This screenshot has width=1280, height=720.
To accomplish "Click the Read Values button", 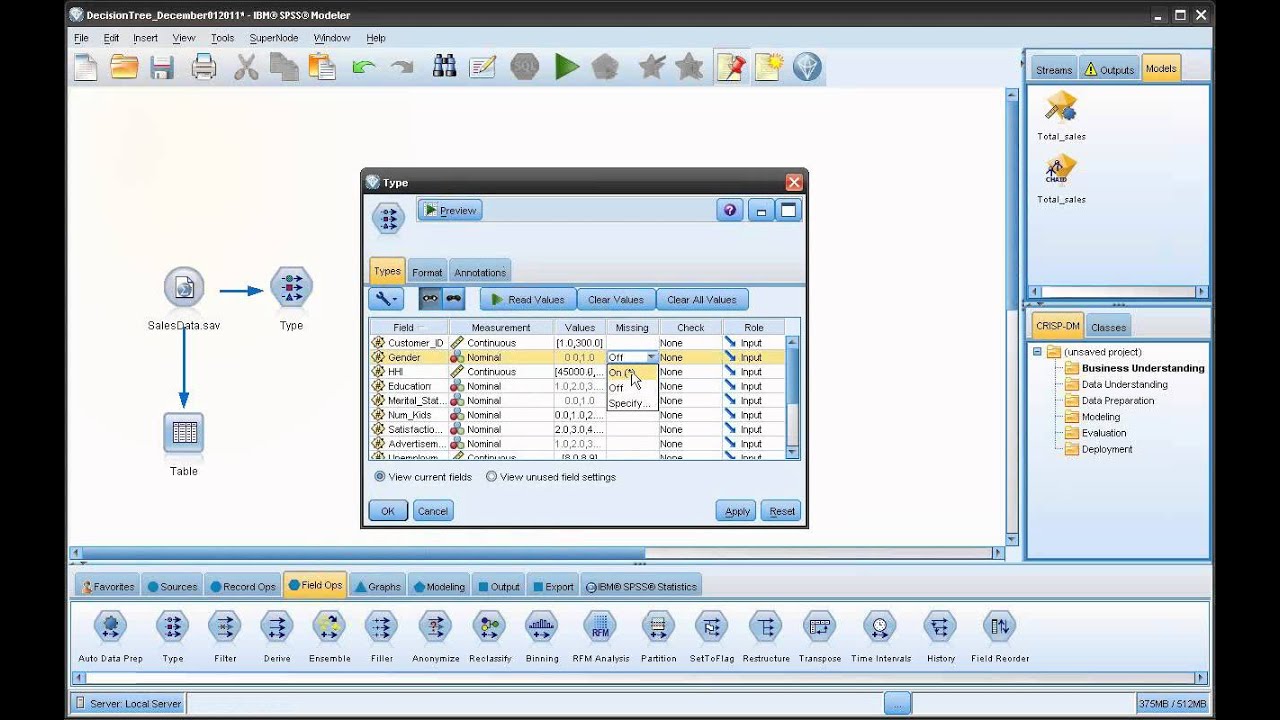I will pyautogui.click(x=528, y=299).
